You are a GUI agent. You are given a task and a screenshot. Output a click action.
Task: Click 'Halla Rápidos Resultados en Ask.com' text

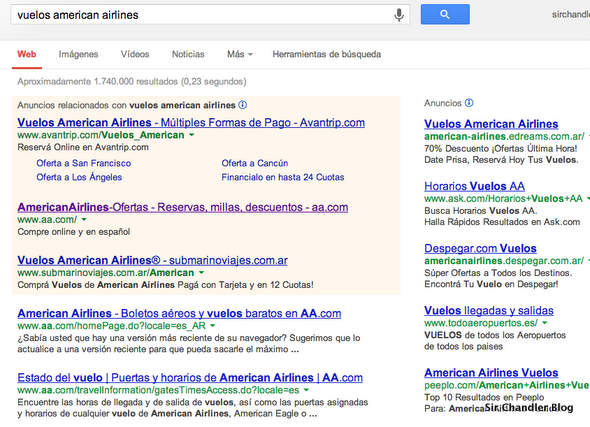pos(502,222)
